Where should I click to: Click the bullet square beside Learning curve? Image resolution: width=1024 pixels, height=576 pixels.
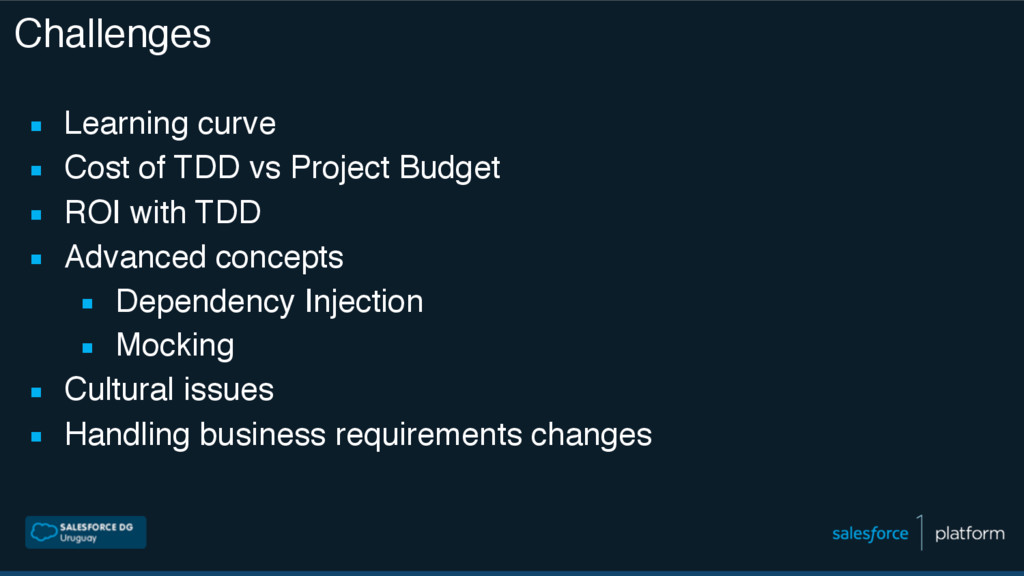tap(36, 126)
